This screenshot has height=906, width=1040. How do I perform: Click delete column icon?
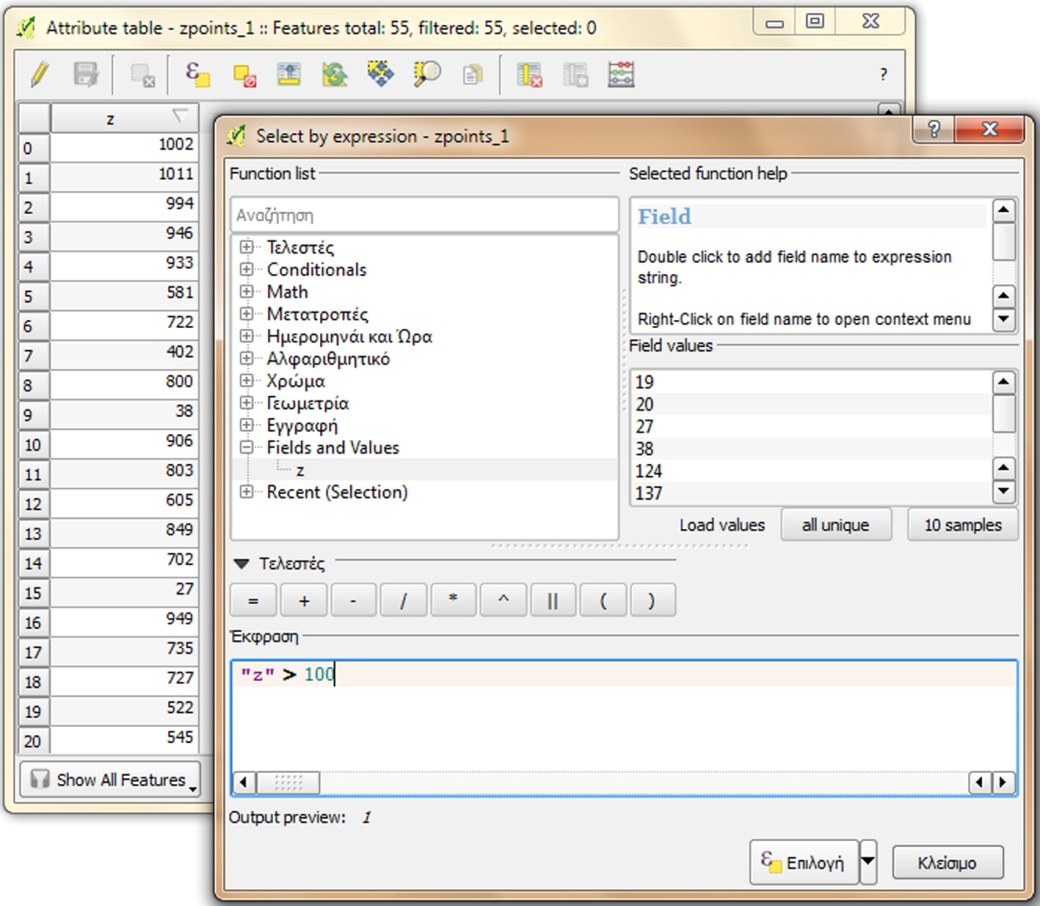[529, 74]
